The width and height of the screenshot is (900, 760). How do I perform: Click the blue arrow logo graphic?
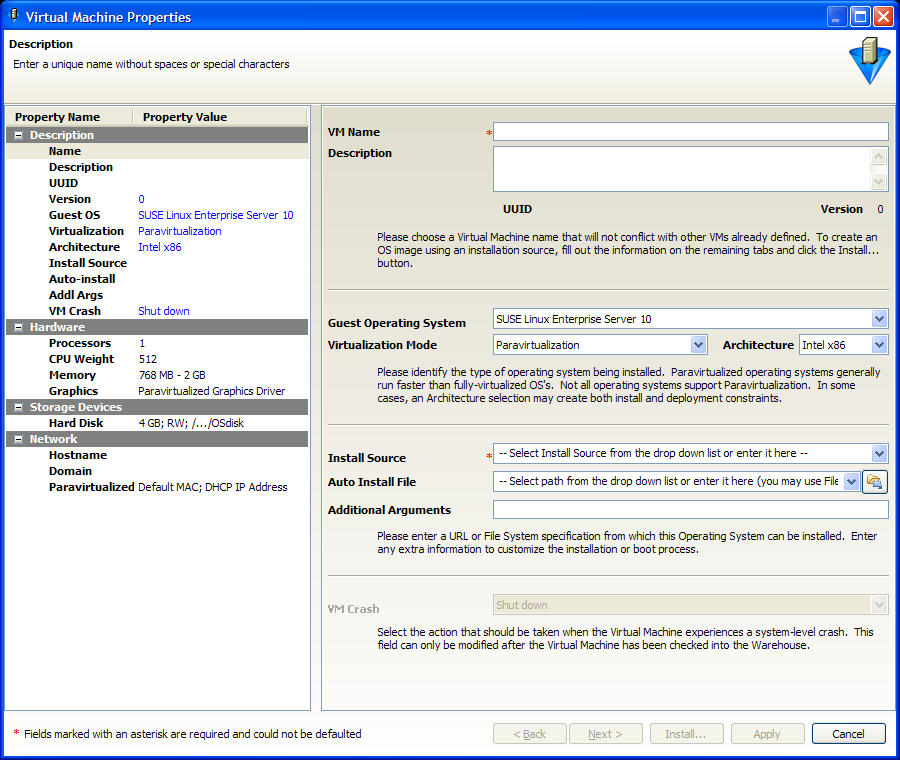coord(868,62)
